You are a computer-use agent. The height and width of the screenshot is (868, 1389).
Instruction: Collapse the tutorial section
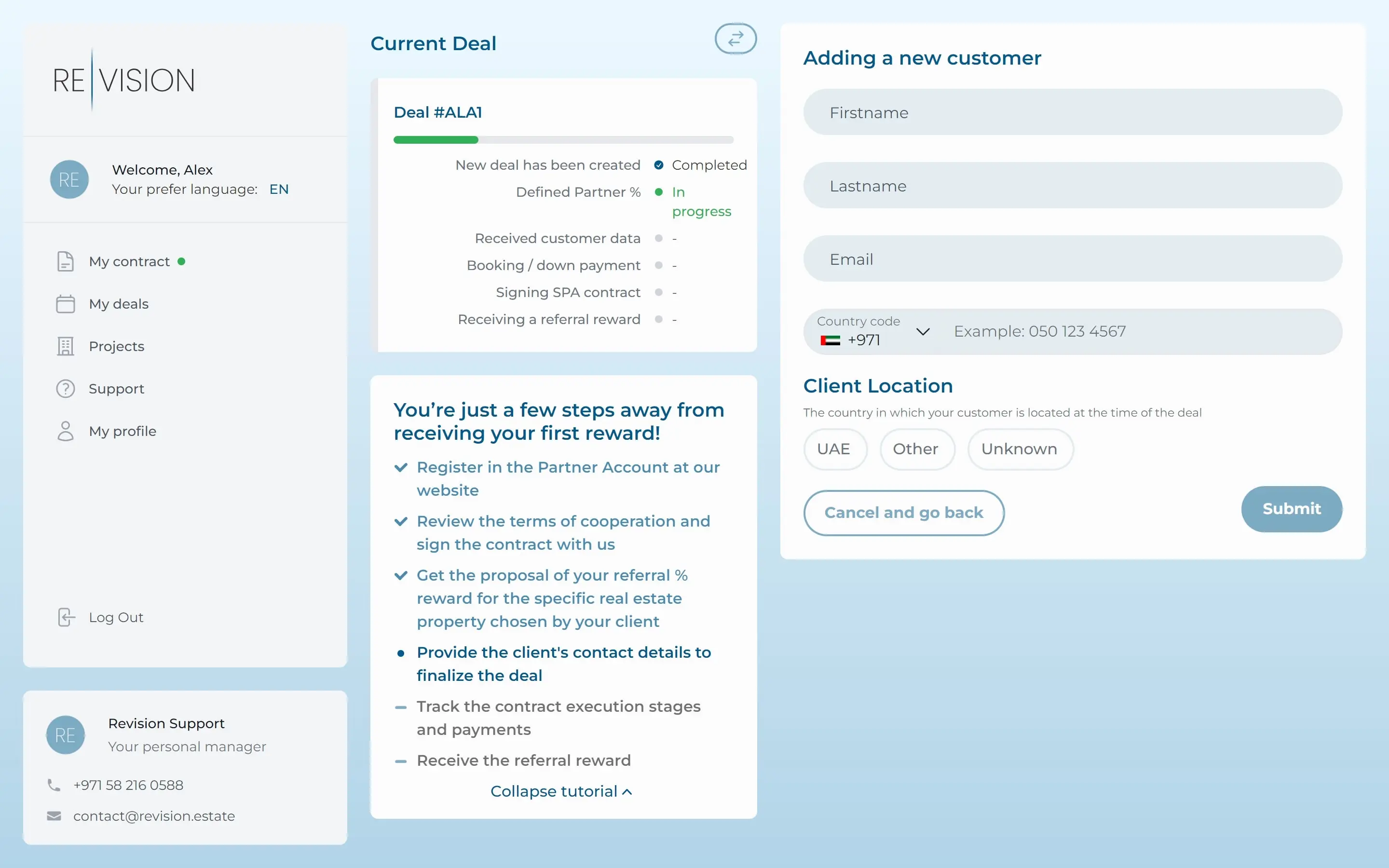coord(561,791)
